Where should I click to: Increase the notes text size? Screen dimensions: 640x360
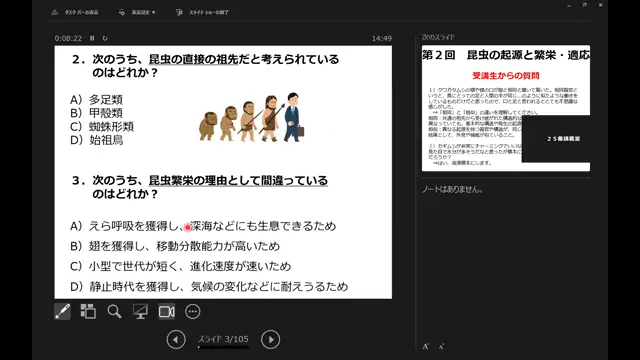(426, 346)
